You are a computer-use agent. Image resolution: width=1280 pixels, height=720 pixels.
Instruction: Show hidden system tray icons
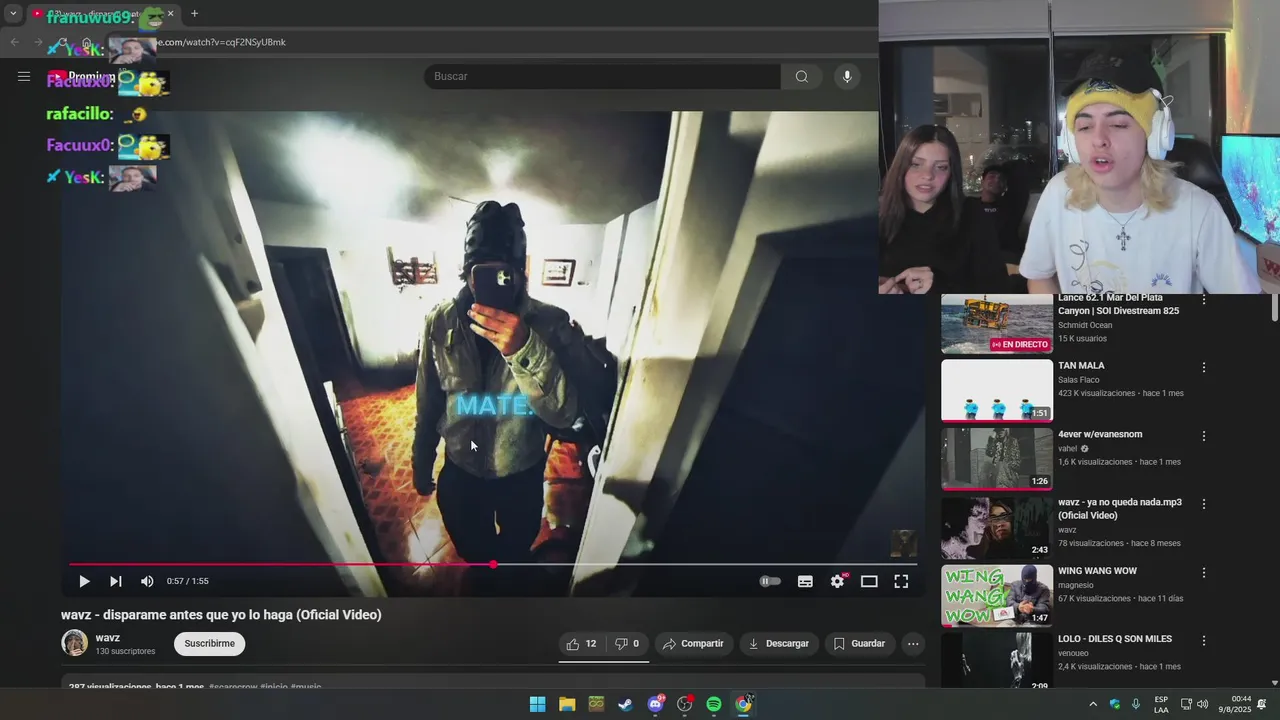[1092, 704]
